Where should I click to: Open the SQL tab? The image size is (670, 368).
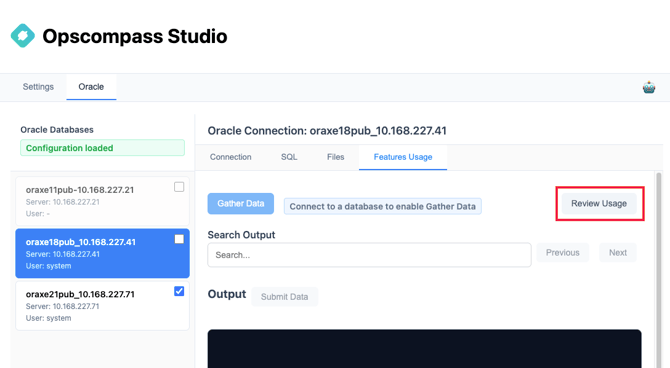(x=289, y=157)
